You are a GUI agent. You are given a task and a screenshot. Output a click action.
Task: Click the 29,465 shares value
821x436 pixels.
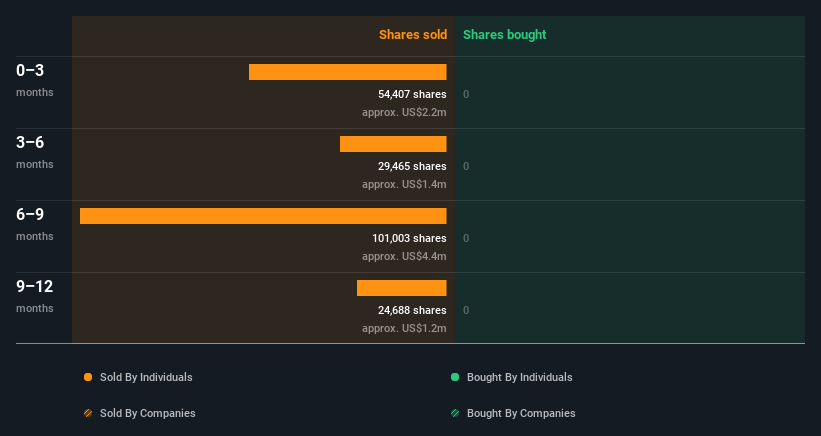[412, 166]
